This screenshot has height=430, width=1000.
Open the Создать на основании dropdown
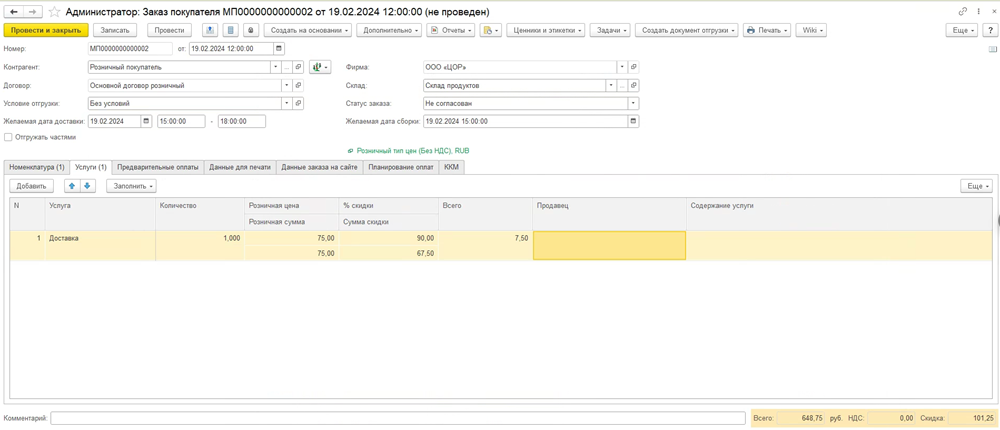click(x=307, y=30)
